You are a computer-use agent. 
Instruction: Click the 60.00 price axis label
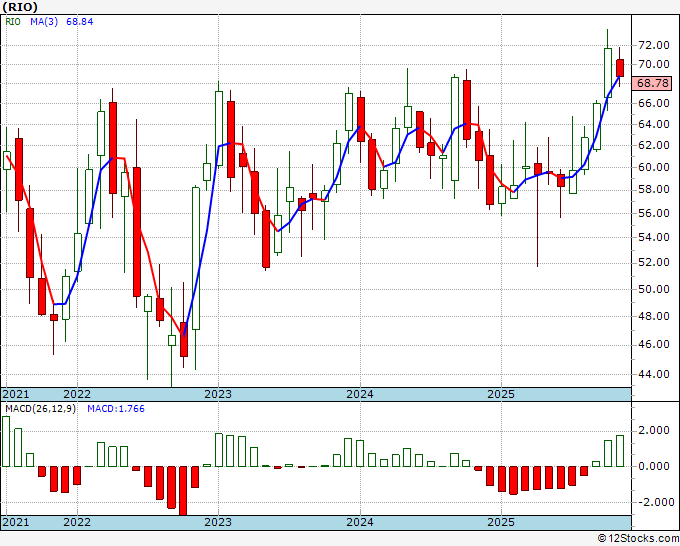[654, 167]
